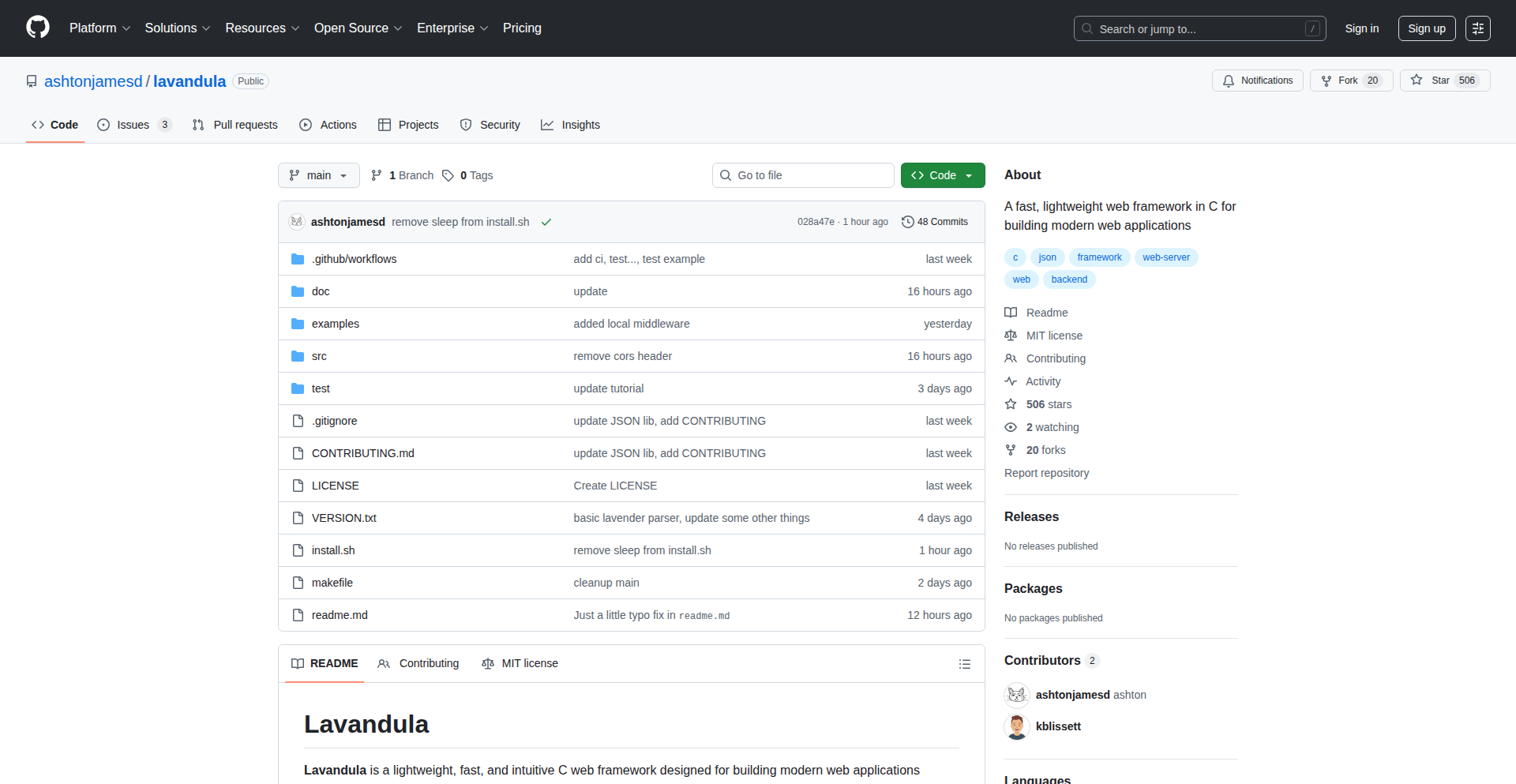Click the framework topic tag

click(x=1099, y=257)
